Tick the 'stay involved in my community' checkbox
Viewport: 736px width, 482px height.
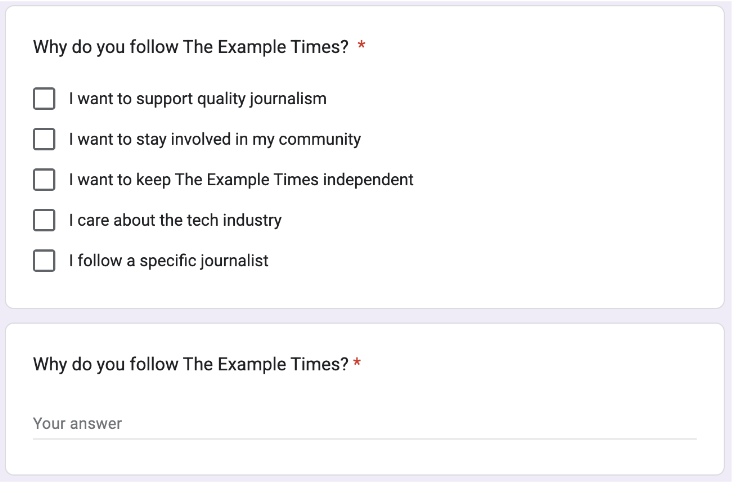[x=44, y=139]
